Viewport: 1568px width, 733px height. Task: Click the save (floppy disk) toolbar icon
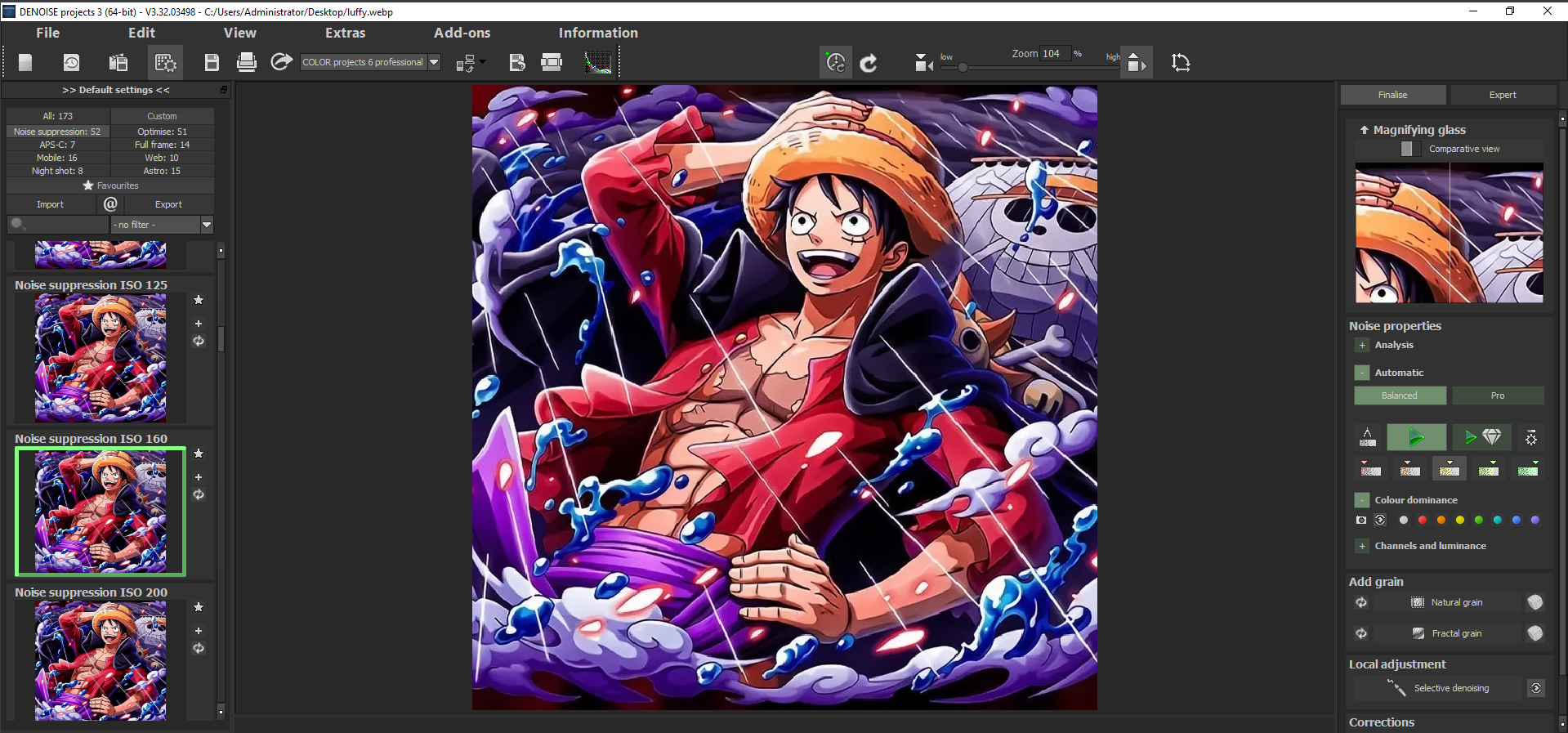(212, 62)
